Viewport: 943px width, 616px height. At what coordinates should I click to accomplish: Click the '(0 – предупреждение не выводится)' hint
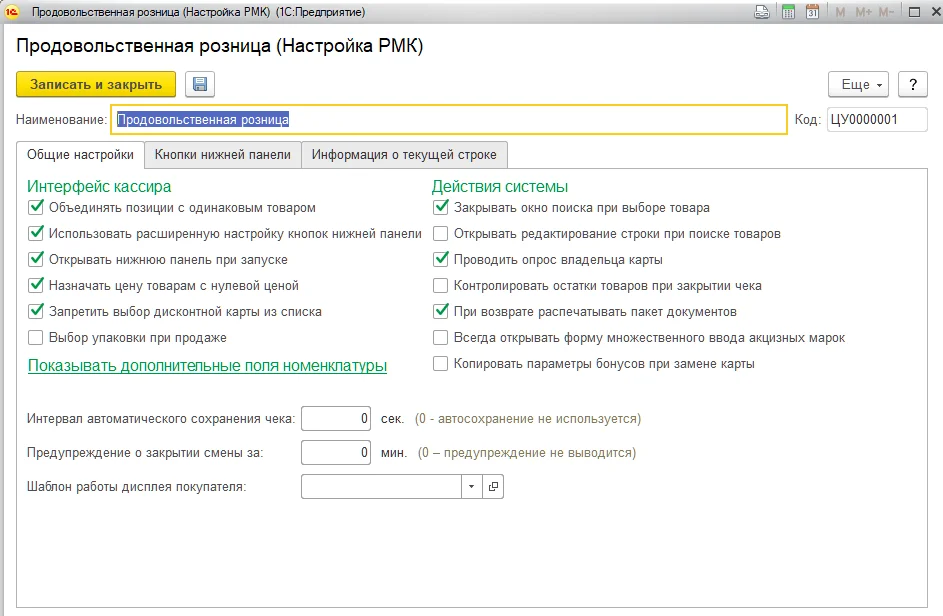pyautogui.click(x=527, y=452)
